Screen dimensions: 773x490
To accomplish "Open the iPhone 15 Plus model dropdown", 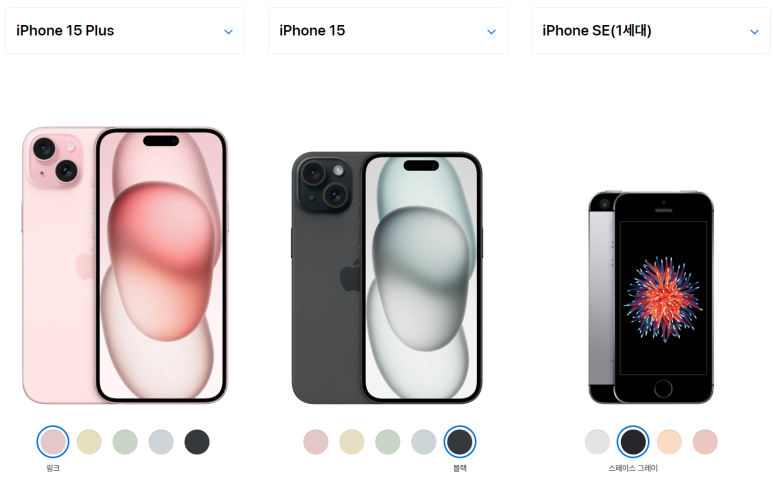I will [x=125, y=31].
